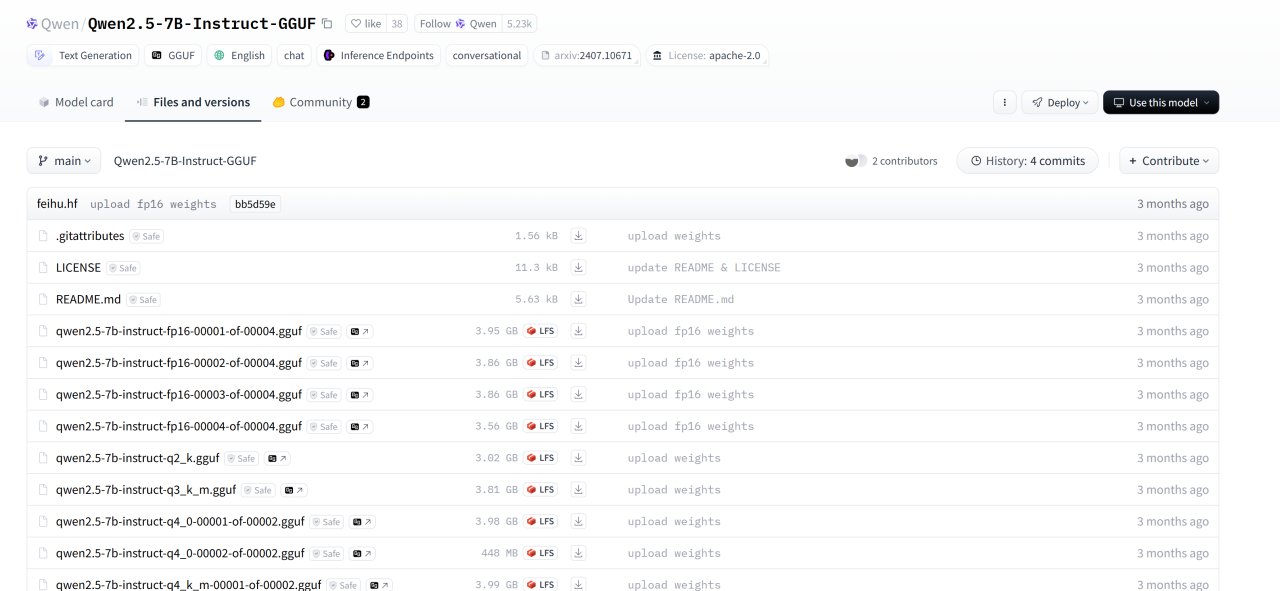Open the LICENSE file link
The height and width of the screenshot is (591, 1280).
pos(78,268)
